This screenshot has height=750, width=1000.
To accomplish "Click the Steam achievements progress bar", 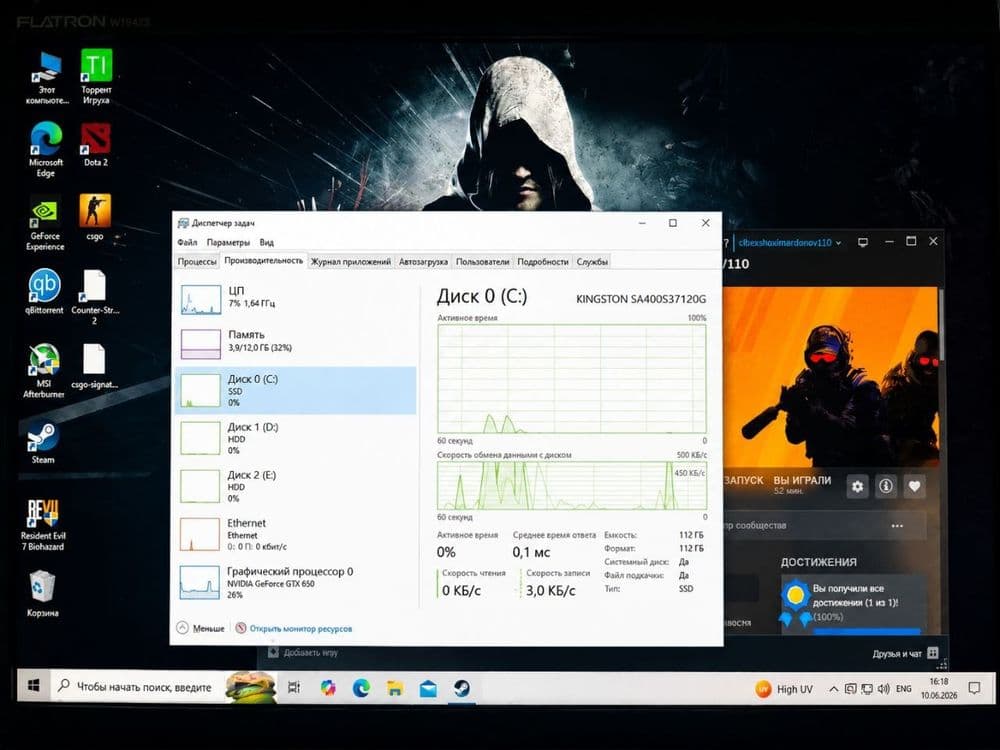I will tap(867, 631).
